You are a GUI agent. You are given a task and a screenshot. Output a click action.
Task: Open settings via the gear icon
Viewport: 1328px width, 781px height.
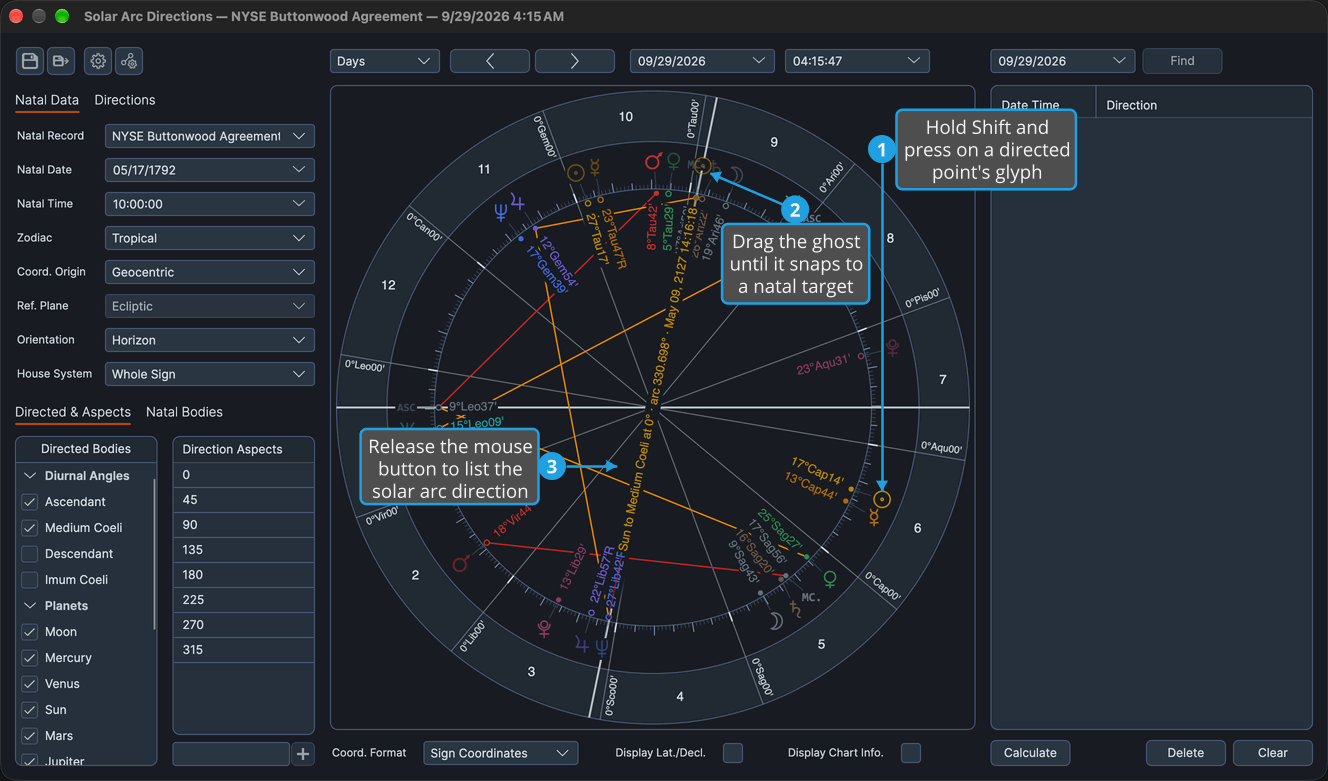98,61
